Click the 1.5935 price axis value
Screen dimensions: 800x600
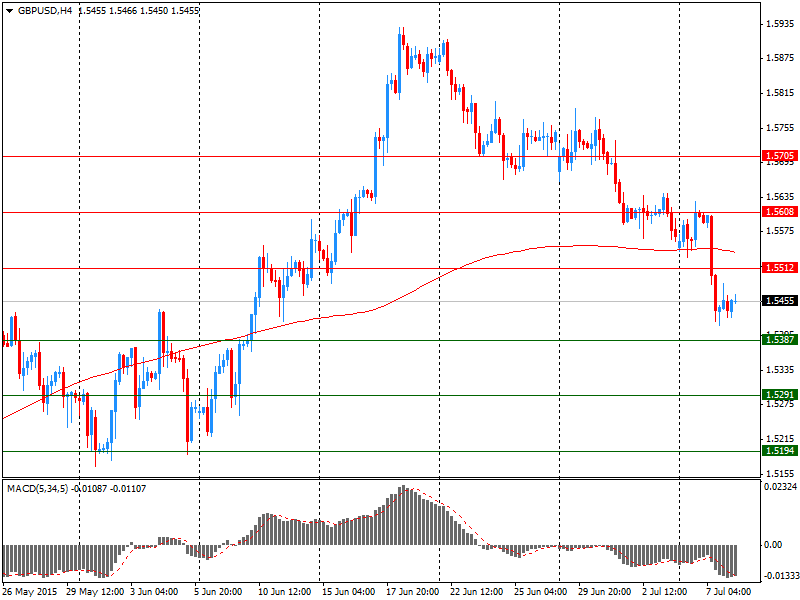[781, 23]
